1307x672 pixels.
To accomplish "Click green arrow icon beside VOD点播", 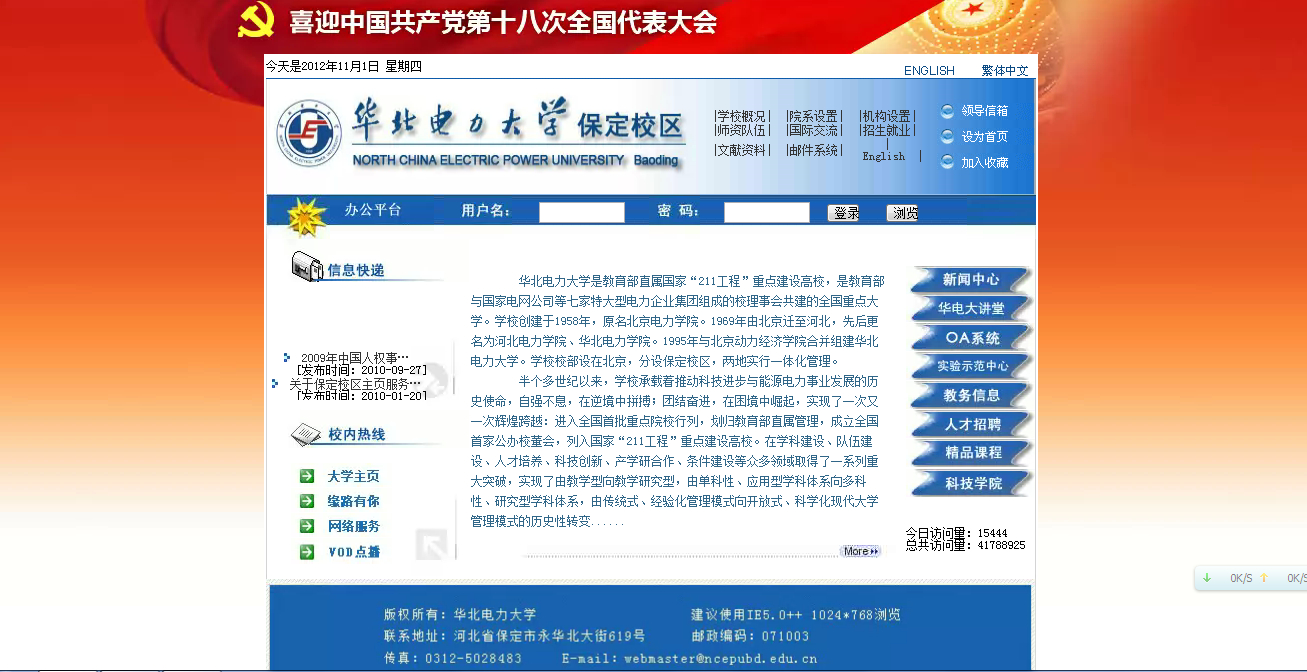I will point(307,551).
